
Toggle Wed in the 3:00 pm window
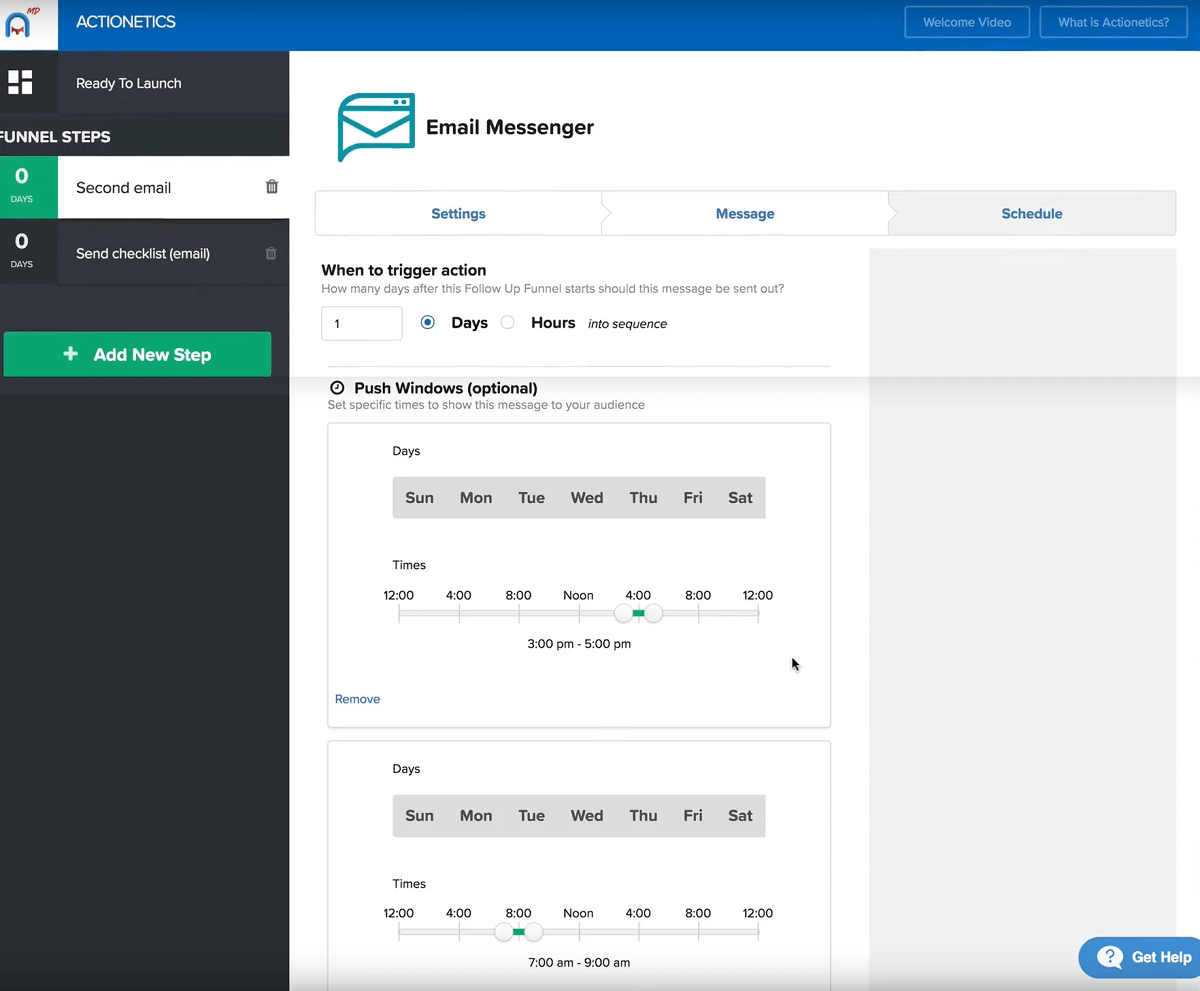pos(587,498)
